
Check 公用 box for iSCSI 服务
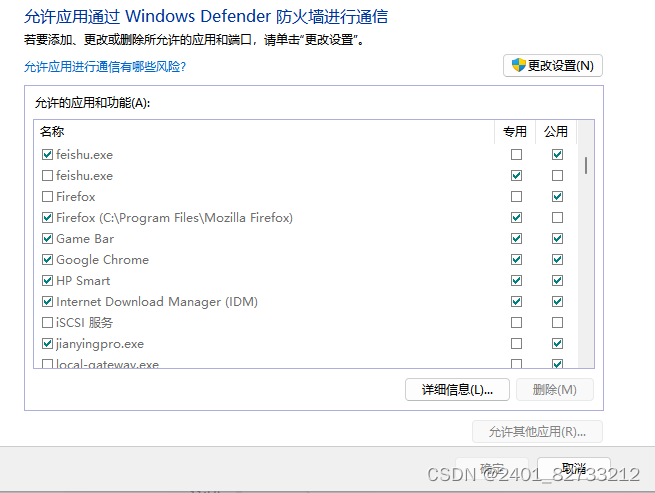click(557, 323)
